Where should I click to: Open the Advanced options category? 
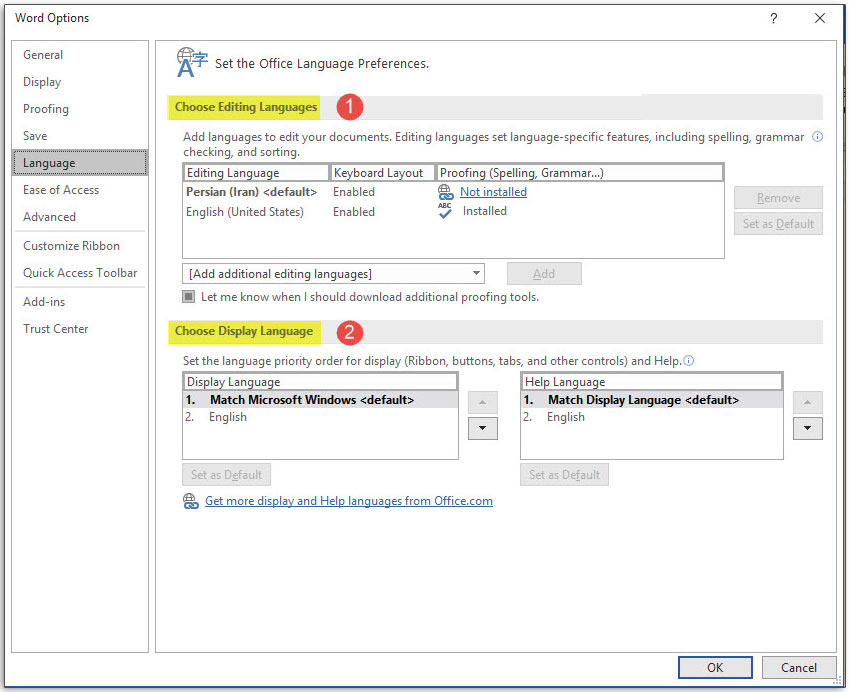[80, 217]
